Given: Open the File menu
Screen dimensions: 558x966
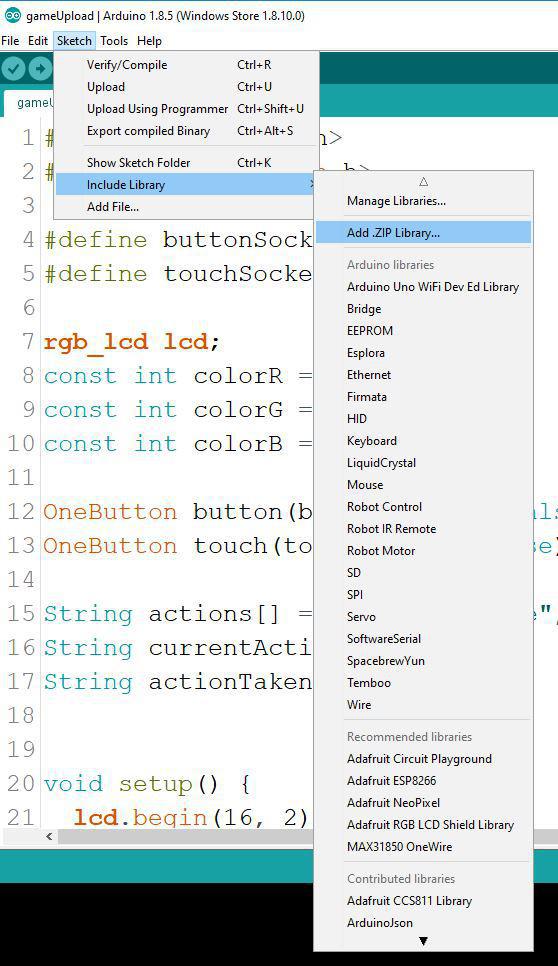Looking at the screenshot, I should pyautogui.click(x=10, y=41).
